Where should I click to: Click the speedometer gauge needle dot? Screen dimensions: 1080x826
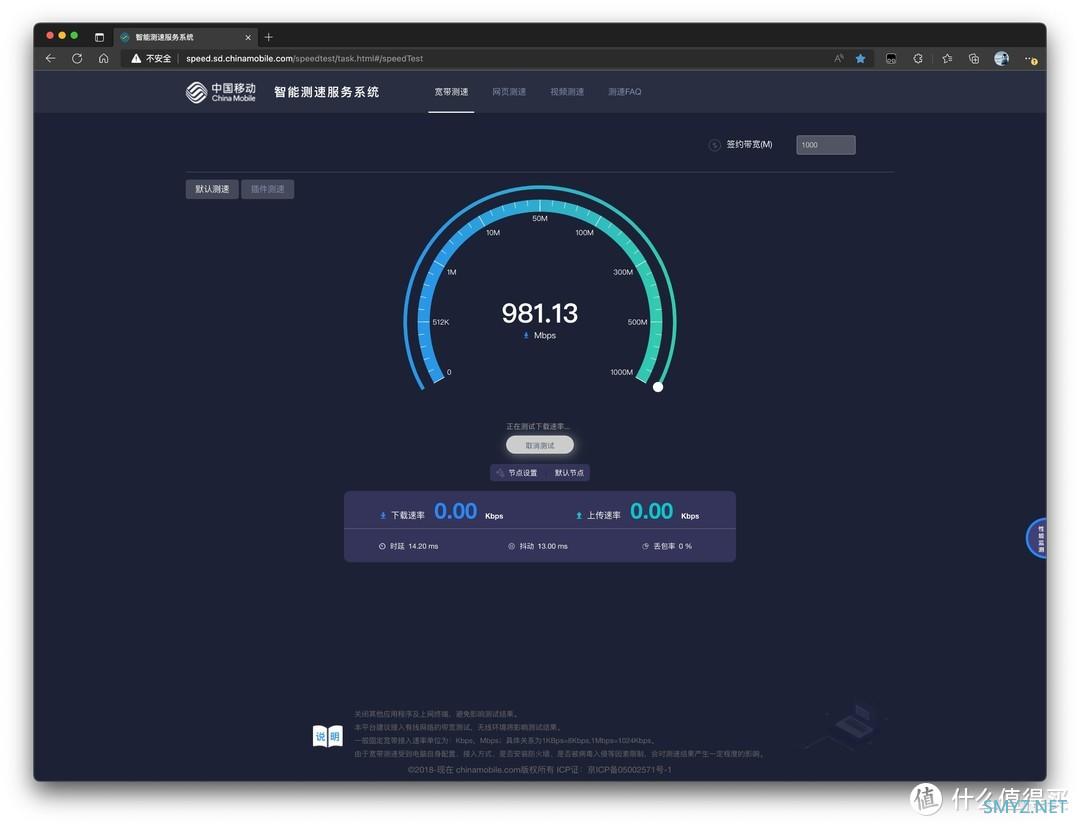click(x=658, y=387)
